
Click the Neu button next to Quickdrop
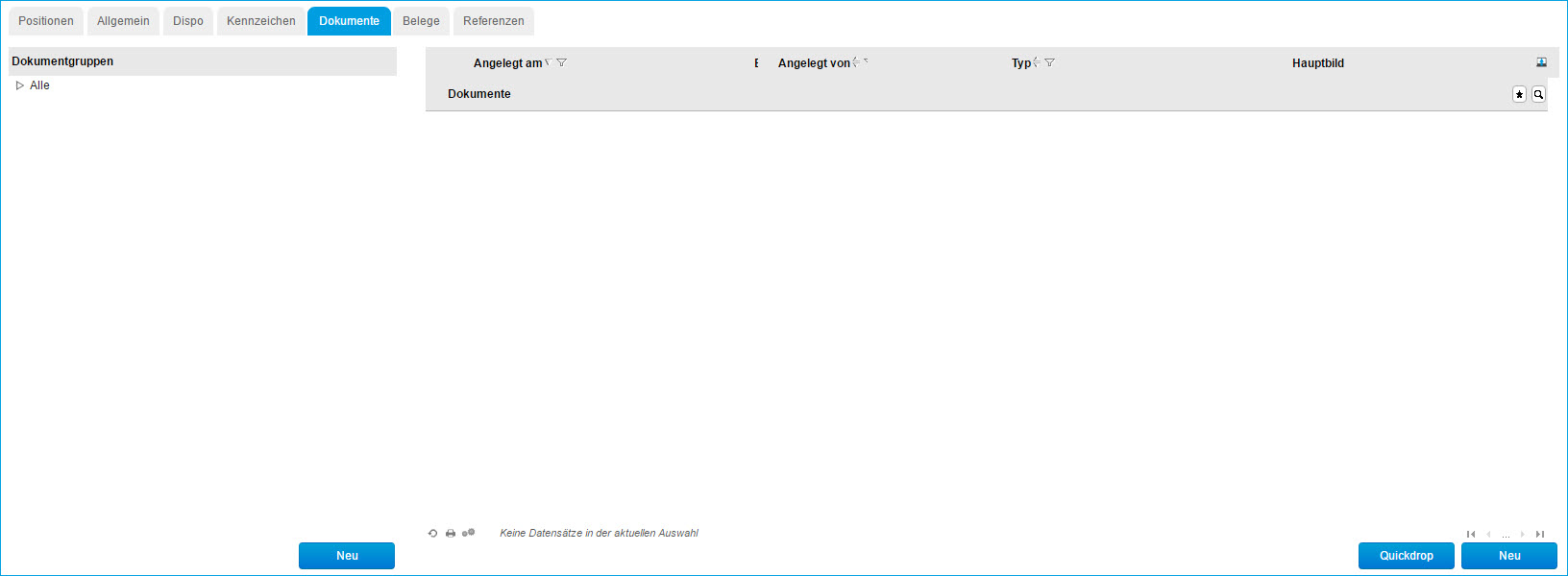[x=1509, y=556]
